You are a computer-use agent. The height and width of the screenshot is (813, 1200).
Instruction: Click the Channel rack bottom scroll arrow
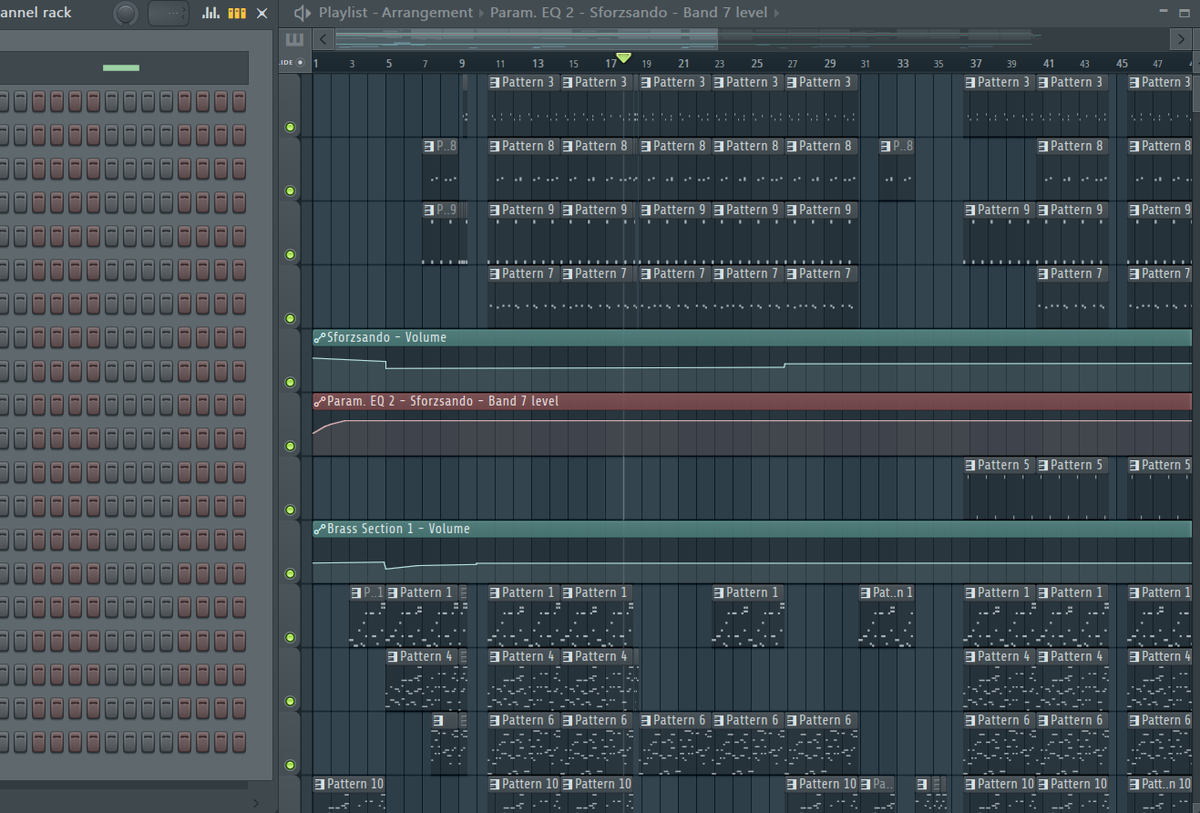click(256, 802)
